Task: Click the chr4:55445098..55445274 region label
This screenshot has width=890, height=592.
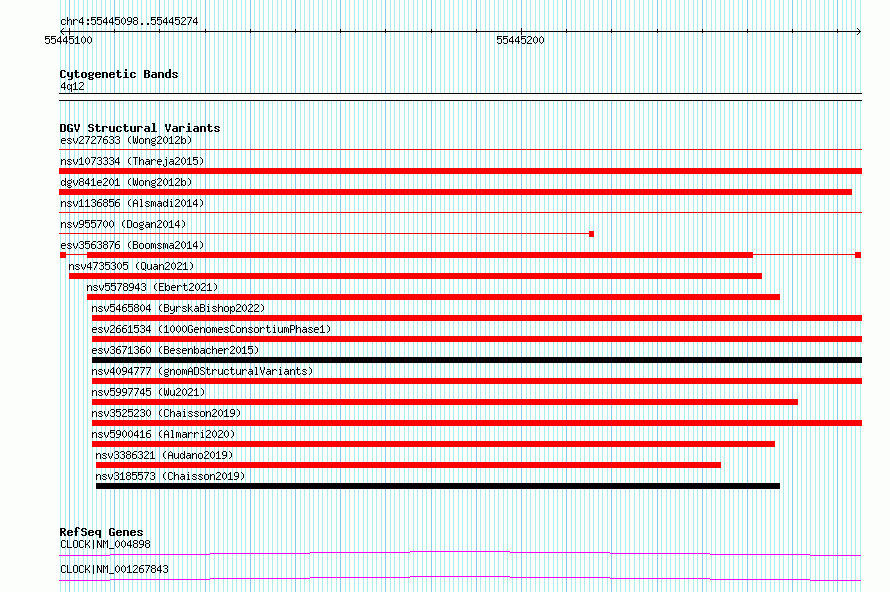Action: coord(129,22)
